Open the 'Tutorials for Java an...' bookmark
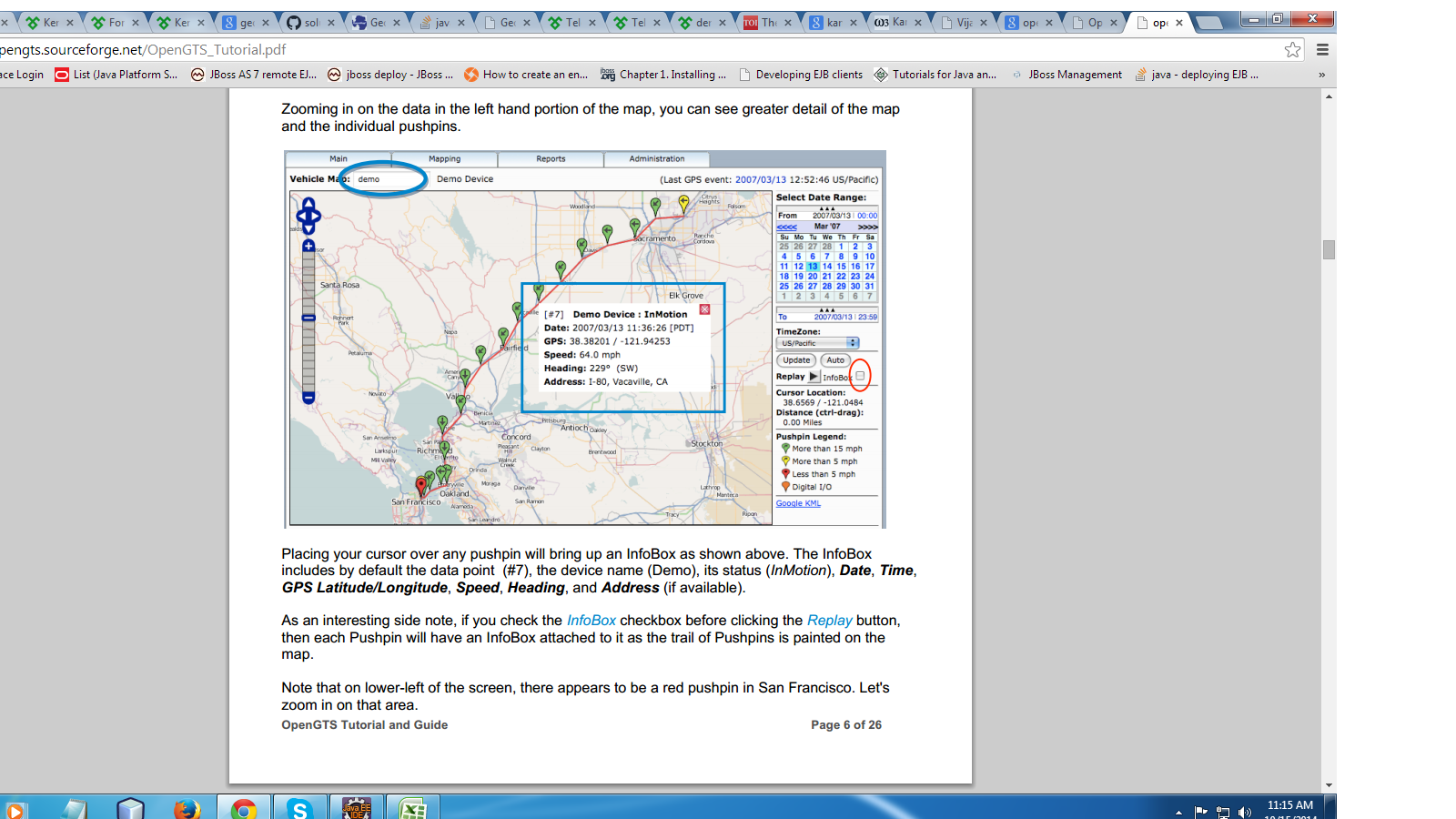Viewport: 1456px width, 819px height. click(x=935, y=75)
